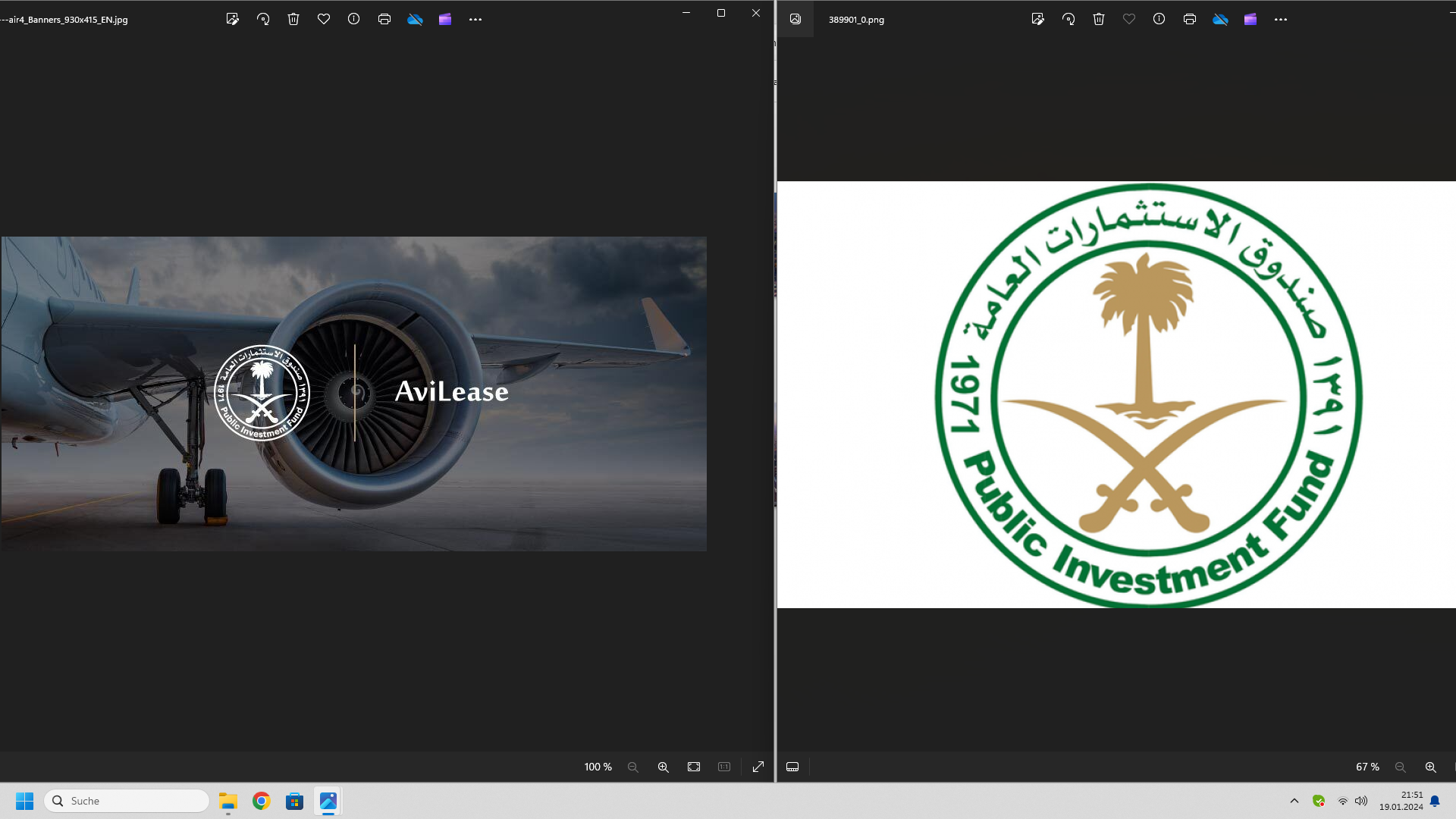Zoom out the AviLease banner view

(633, 767)
